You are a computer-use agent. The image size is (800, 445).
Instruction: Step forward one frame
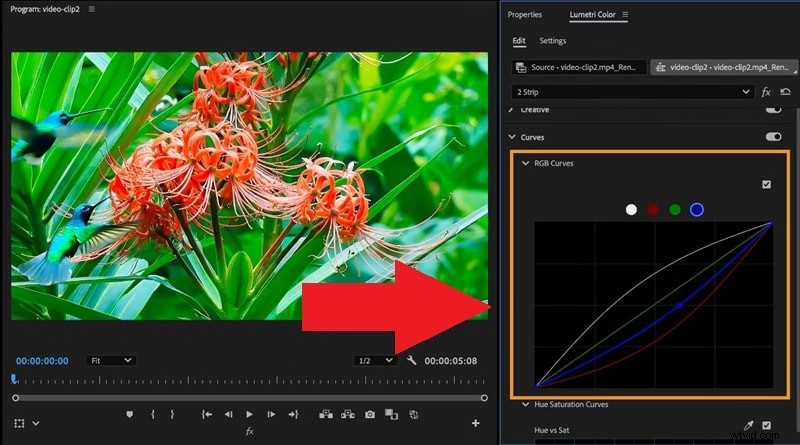[x=271, y=414]
